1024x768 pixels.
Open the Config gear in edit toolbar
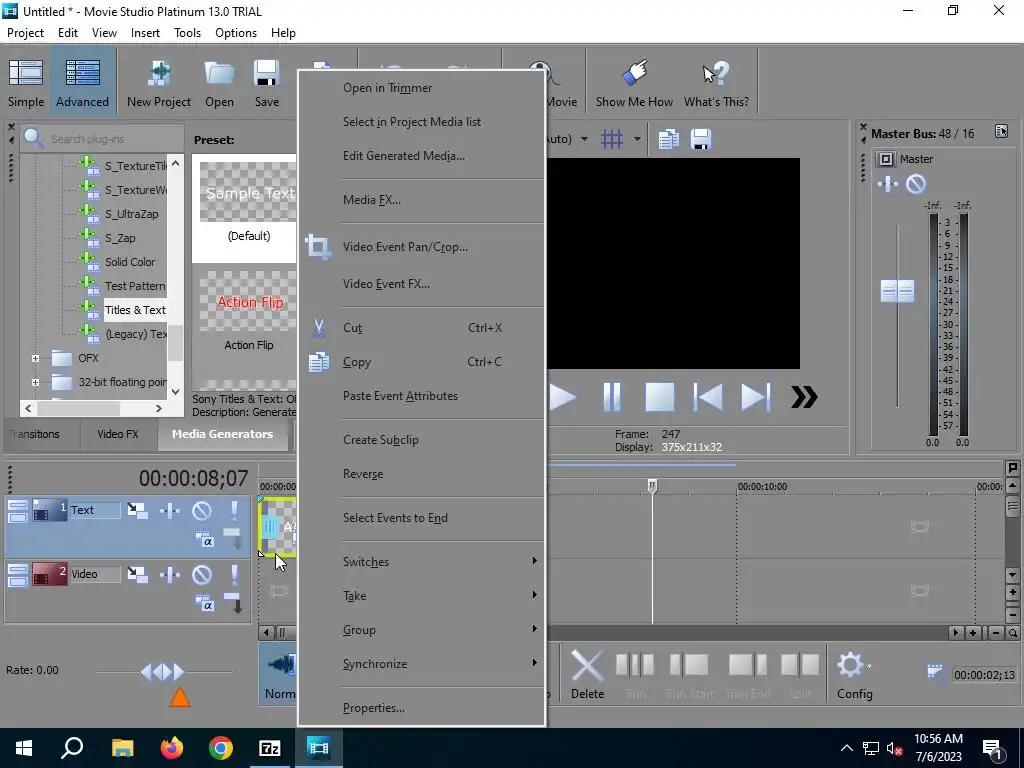coord(854,675)
